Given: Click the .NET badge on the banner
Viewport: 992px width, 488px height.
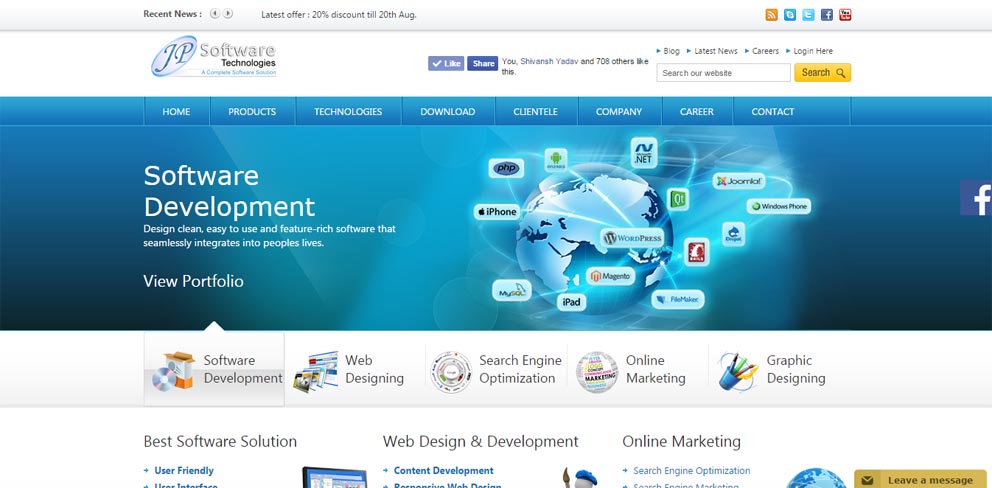Looking at the screenshot, I should (x=643, y=153).
